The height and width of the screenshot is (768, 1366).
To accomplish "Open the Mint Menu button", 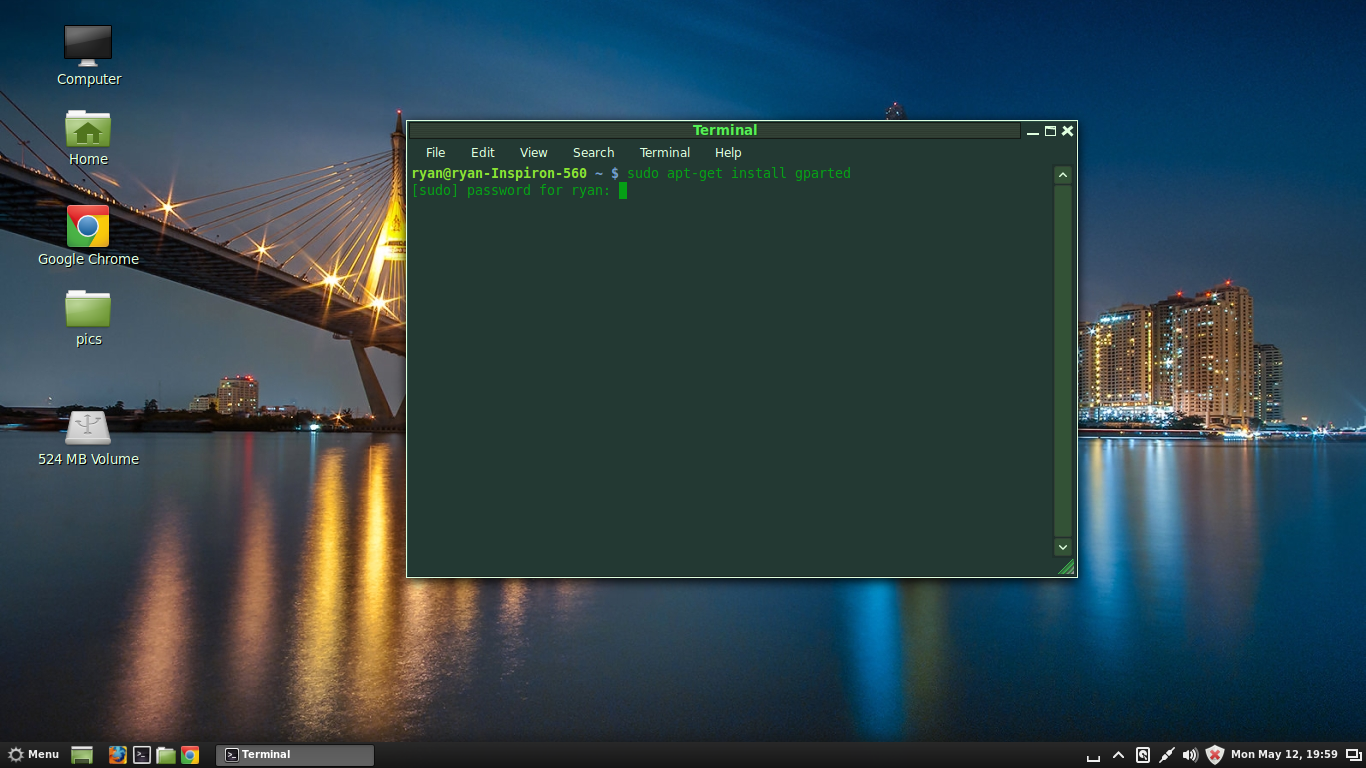I will 33,755.
